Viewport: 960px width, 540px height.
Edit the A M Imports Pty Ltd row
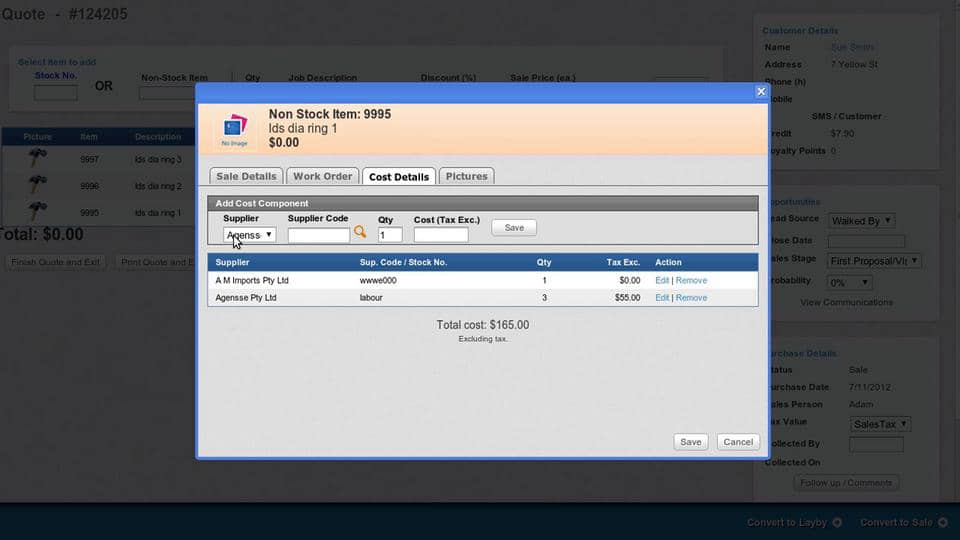[662, 280]
